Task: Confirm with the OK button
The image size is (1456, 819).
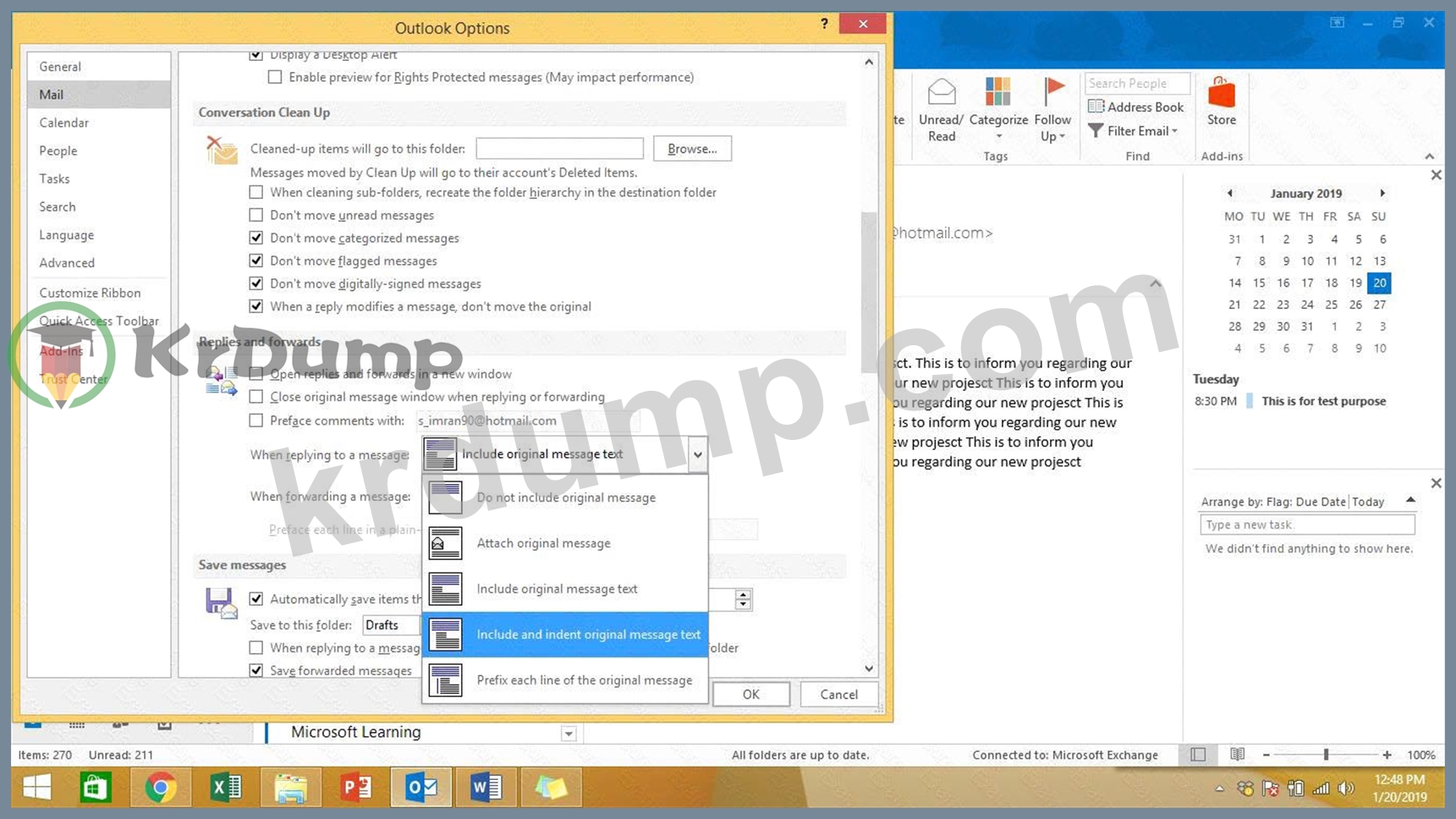Action: point(751,695)
